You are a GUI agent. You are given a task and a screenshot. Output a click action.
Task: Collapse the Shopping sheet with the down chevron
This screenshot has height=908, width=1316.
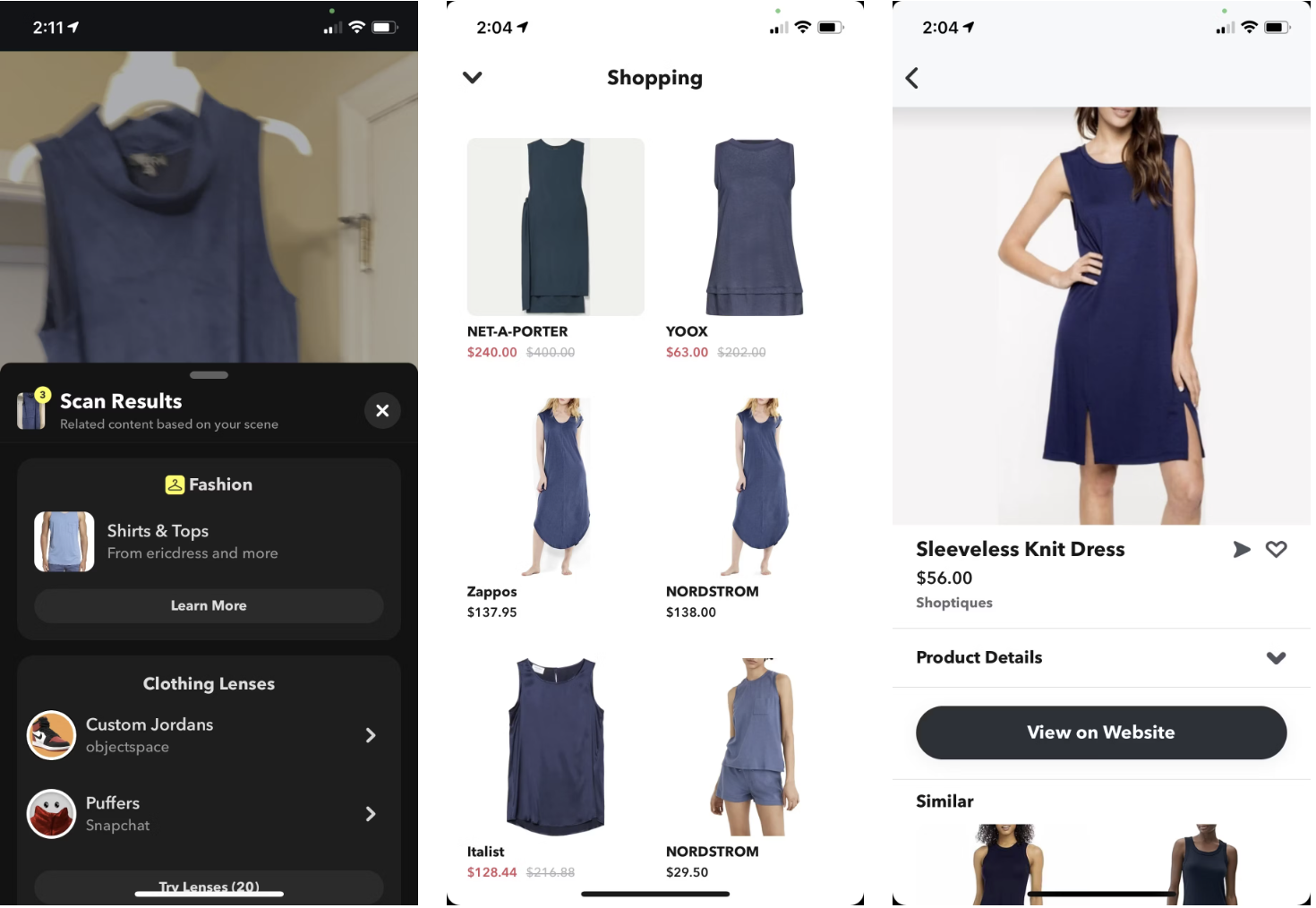[473, 77]
